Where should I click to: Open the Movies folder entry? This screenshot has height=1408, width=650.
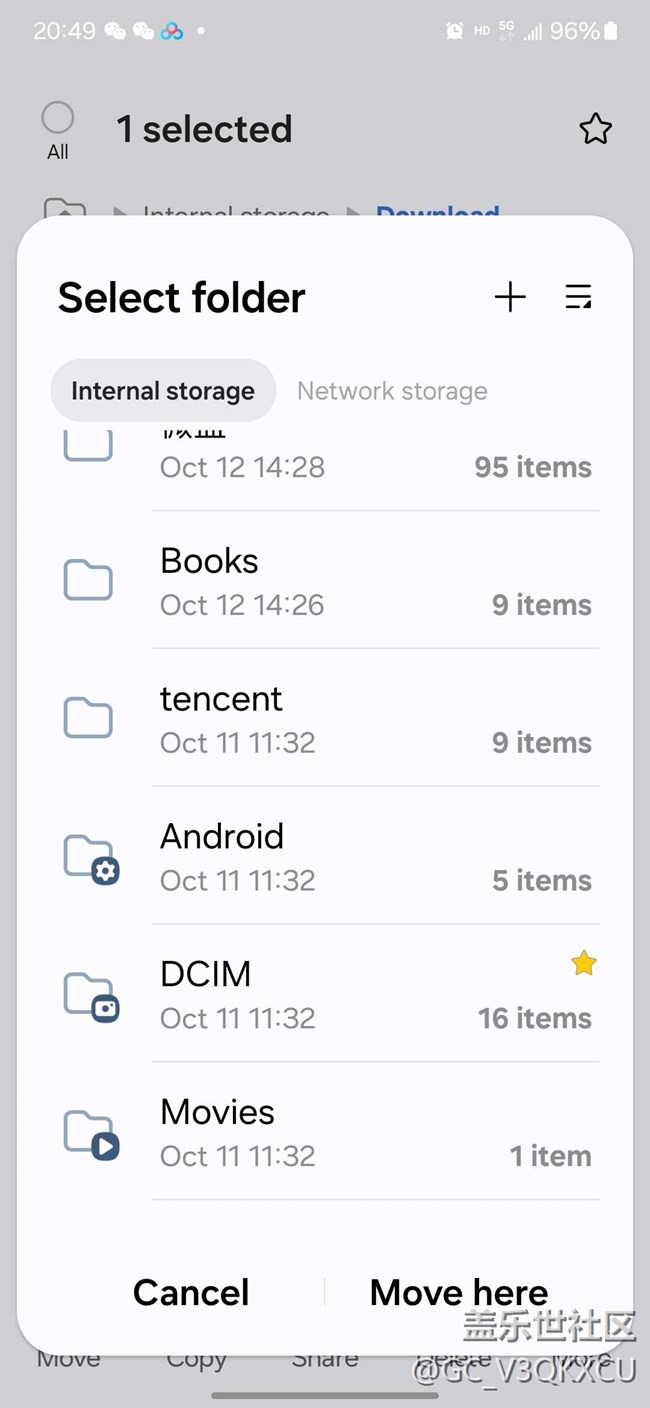click(x=375, y=1133)
